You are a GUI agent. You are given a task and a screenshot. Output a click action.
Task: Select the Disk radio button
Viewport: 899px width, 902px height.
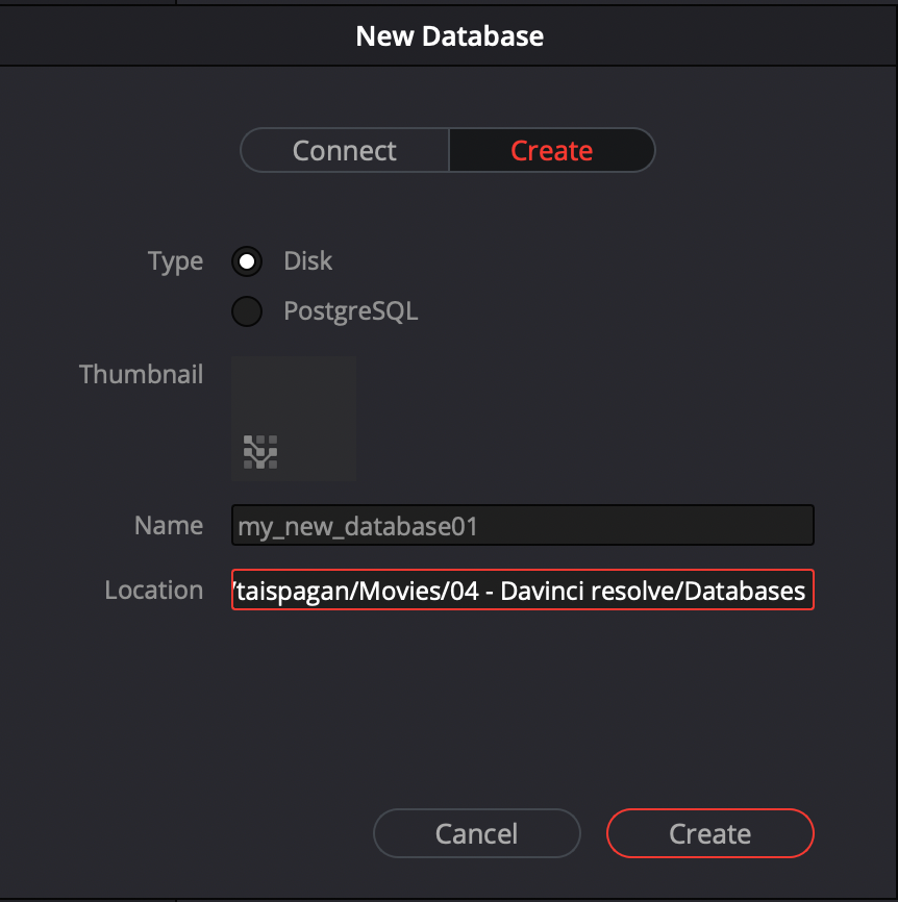pos(247,262)
